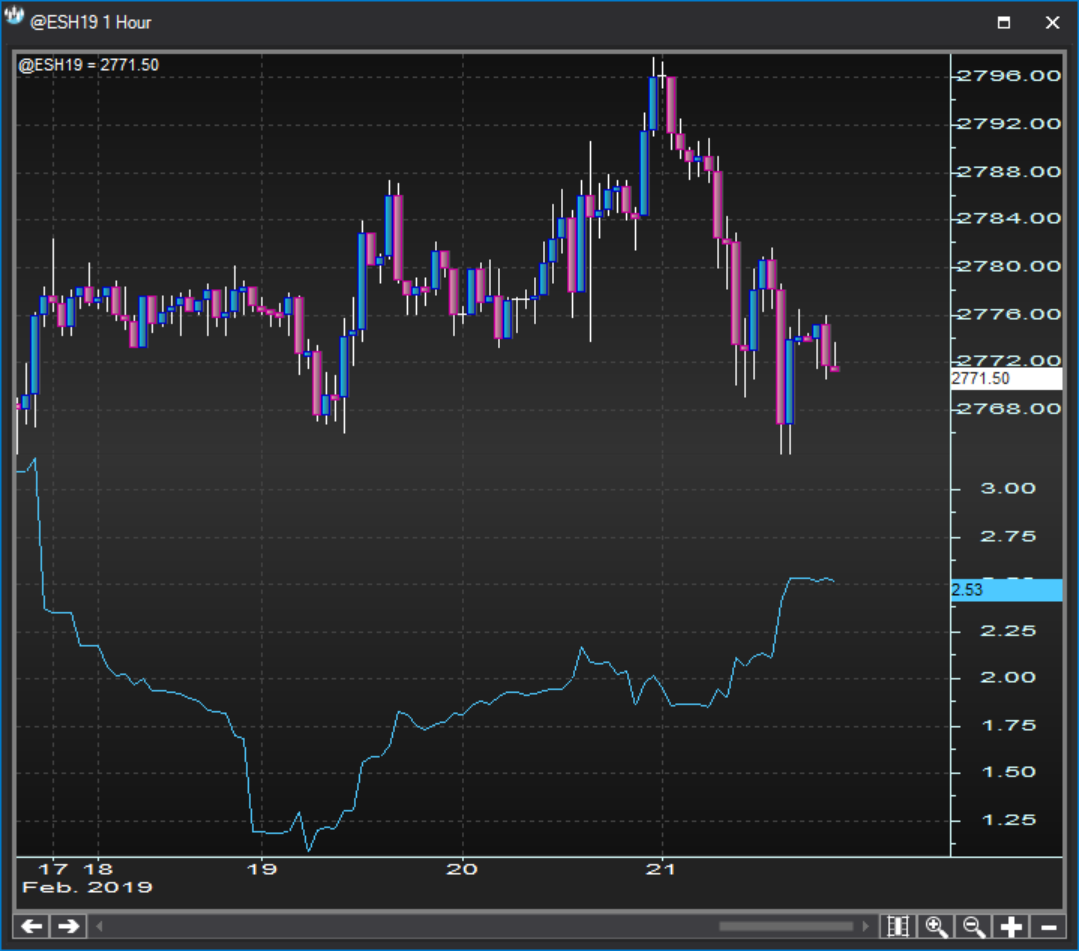
Task: Click the 3.00 indicator axis label
Action: pos(1008,489)
